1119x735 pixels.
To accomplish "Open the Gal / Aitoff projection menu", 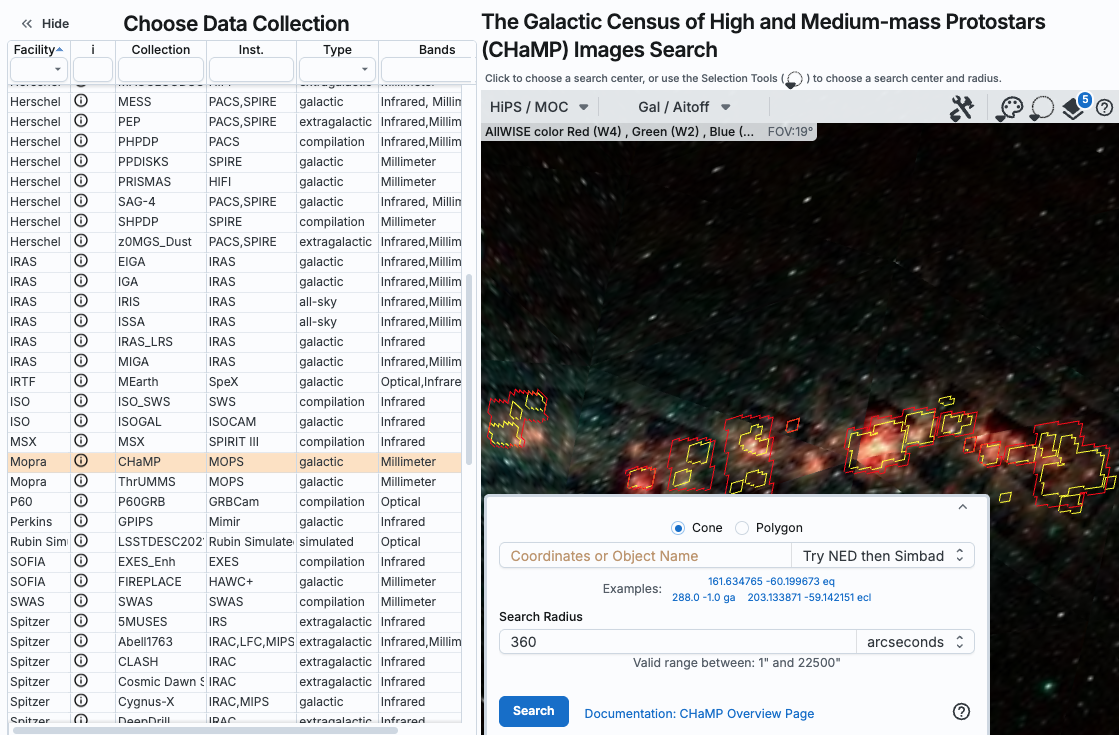I will (x=684, y=107).
